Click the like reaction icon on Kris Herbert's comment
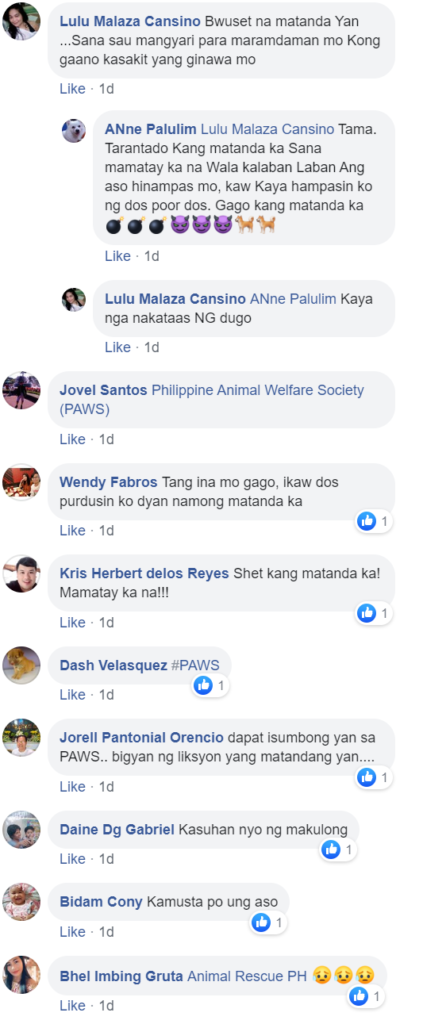Screen dimensions: 423x1024 (x=367, y=613)
